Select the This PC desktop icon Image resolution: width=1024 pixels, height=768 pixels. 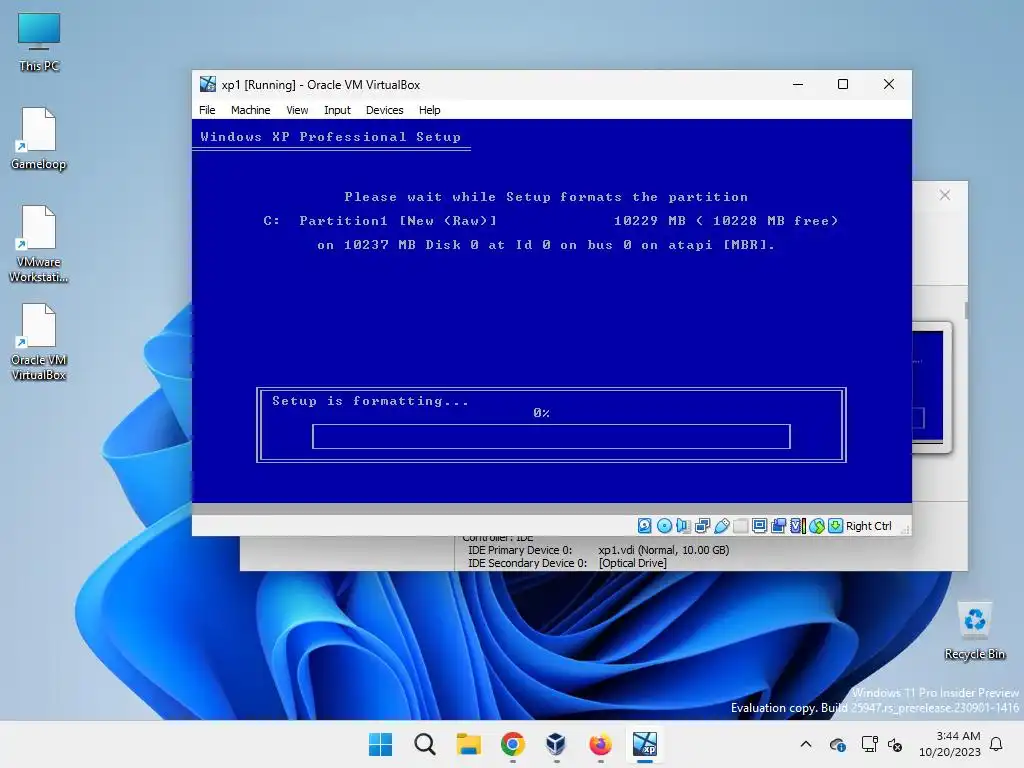point(39,42)
